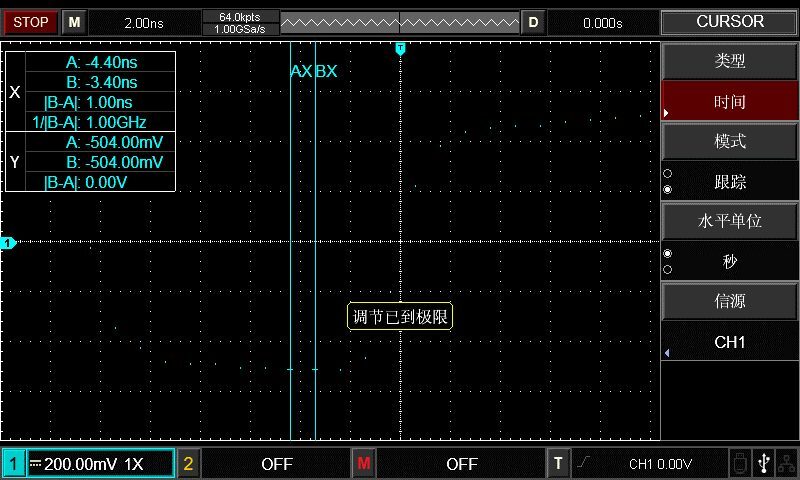
Task: Click the white arrow on 时间 item
Action: [666, 113]
